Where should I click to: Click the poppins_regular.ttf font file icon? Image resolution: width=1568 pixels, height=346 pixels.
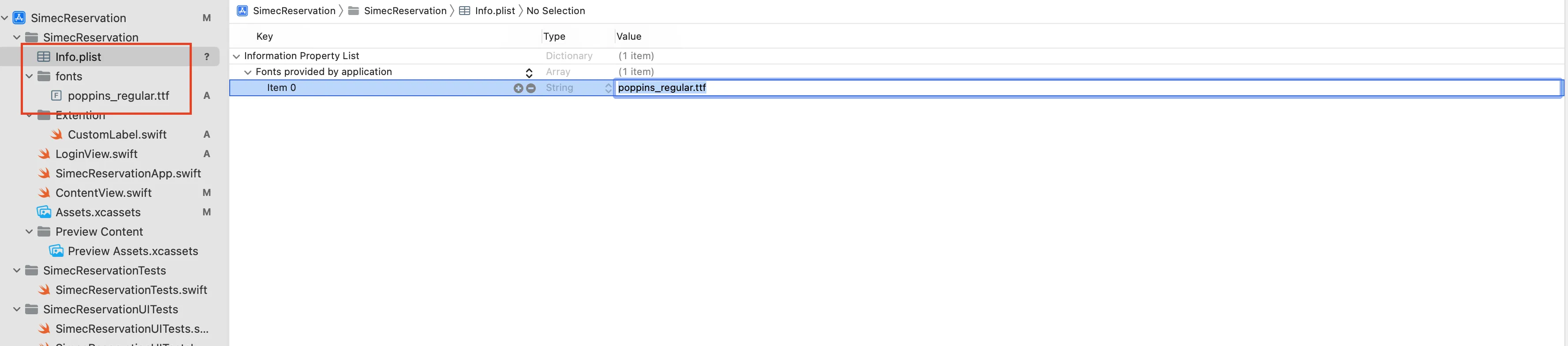[x=56, y=96]
